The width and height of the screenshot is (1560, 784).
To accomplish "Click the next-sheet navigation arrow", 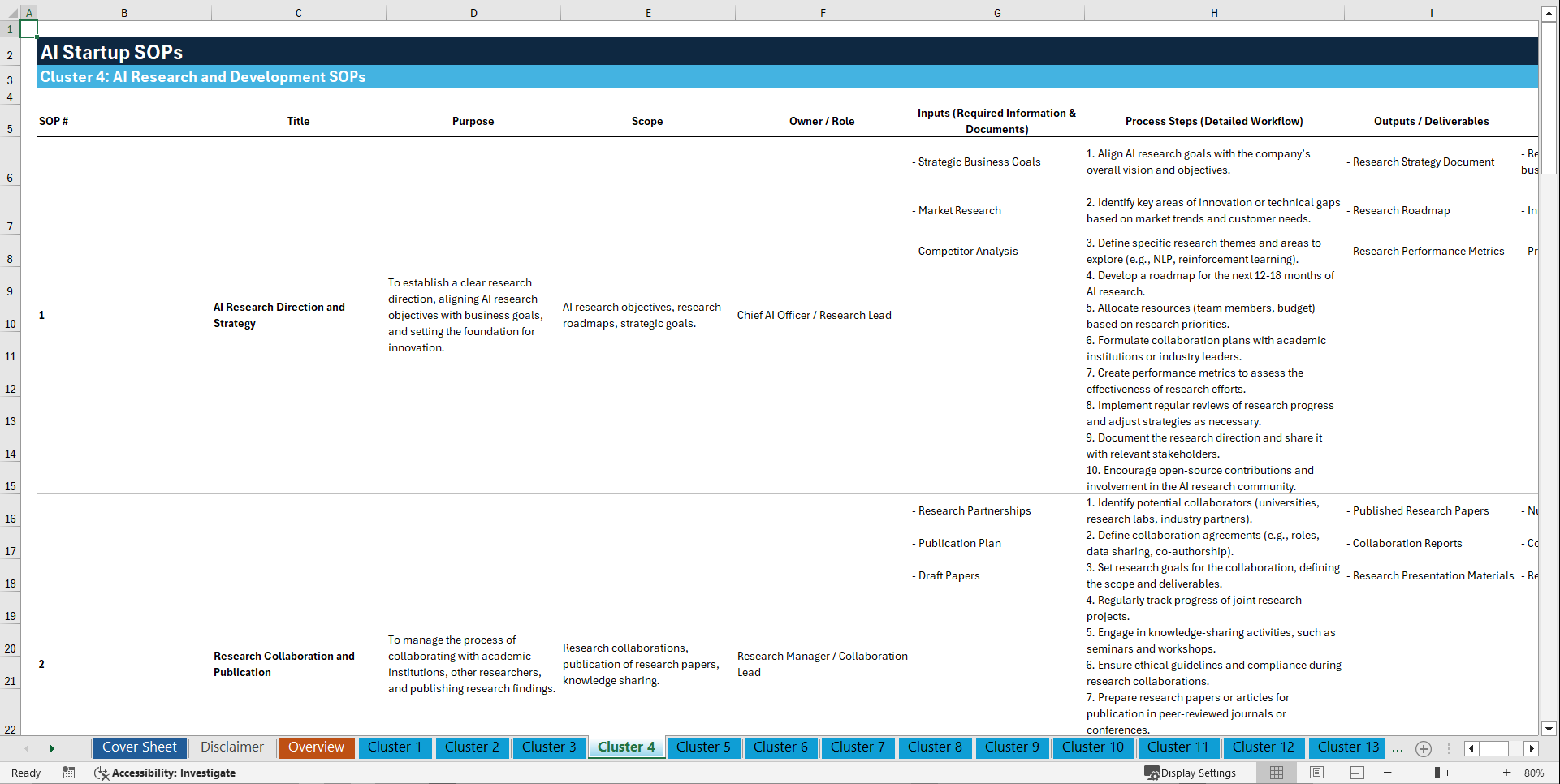I will pyautogui.click(x=52, y=748).
